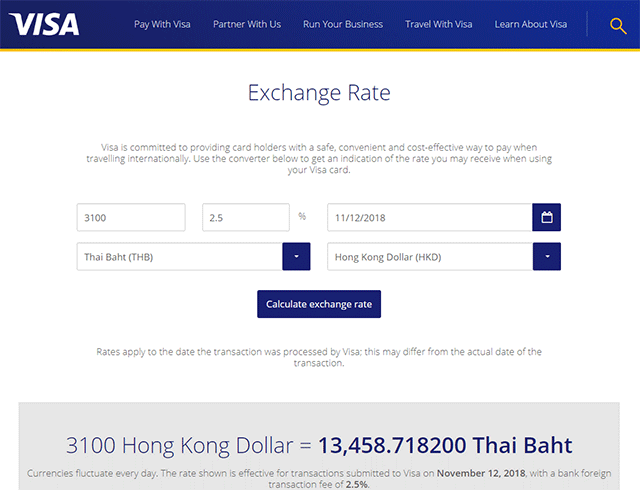This screenshot has height=490, width=640.
Task: Focus the amount field showing 3100
Action: point(131,217)
